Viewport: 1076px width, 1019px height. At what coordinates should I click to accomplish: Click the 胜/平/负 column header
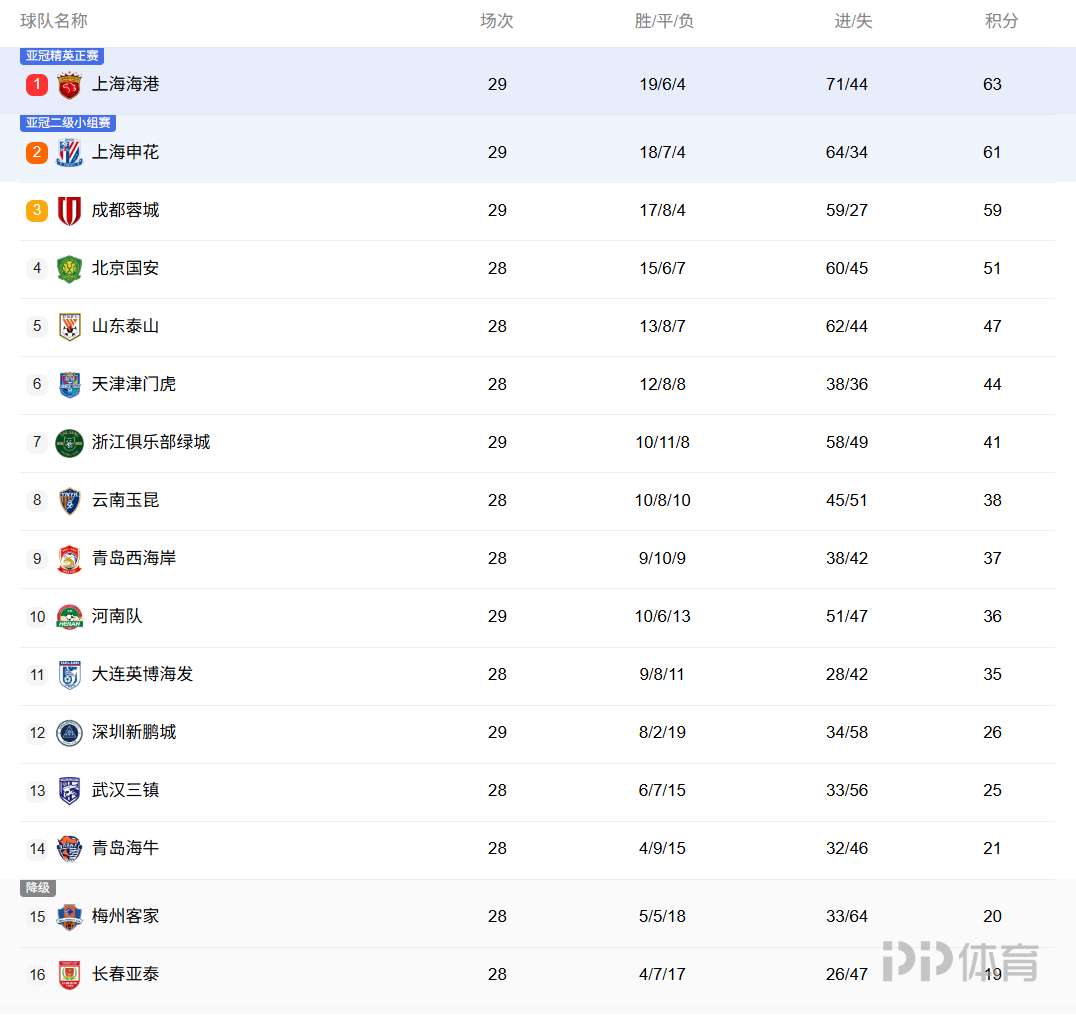click(664, 21)
